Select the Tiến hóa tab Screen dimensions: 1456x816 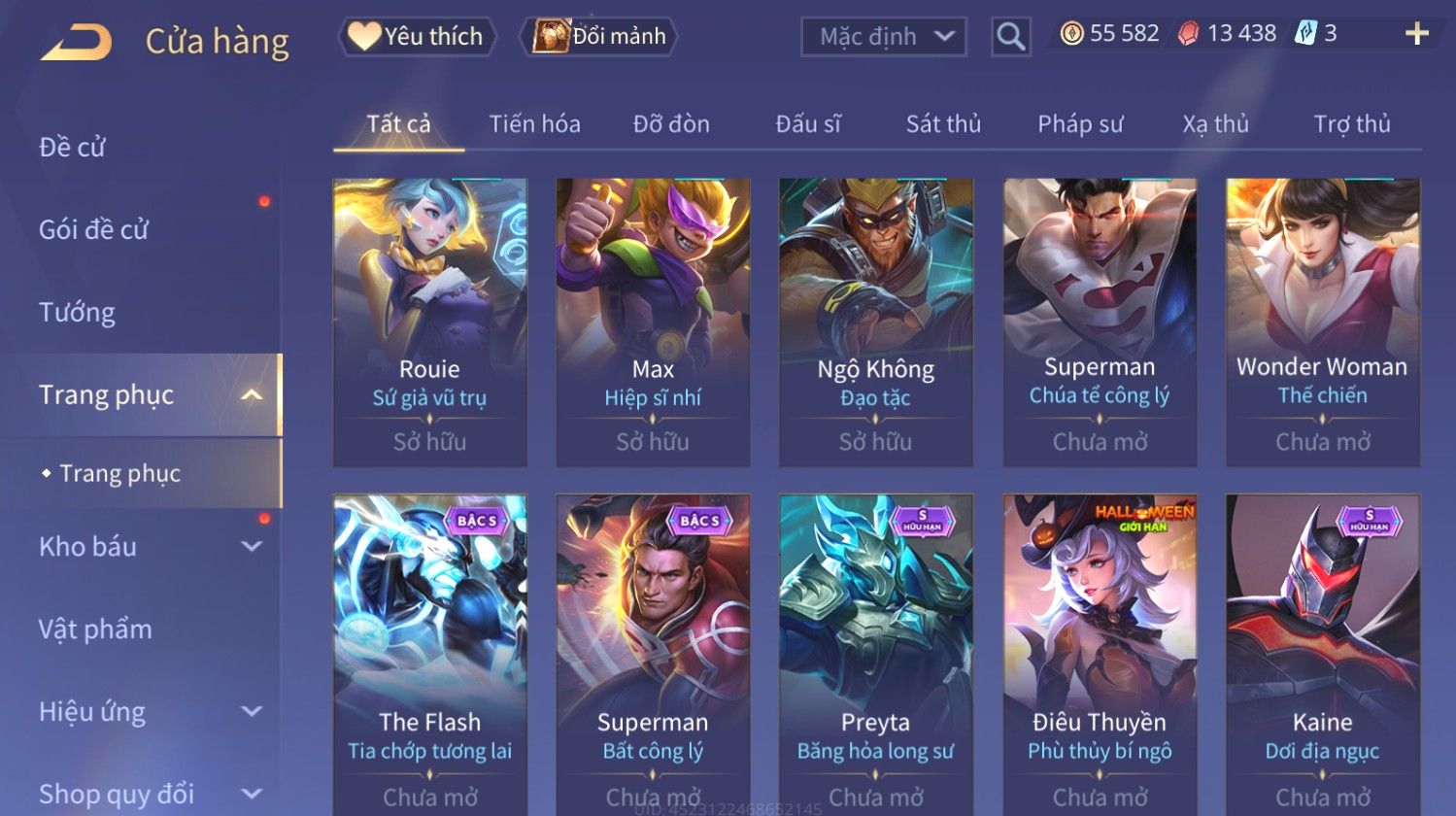click(534, 124)
